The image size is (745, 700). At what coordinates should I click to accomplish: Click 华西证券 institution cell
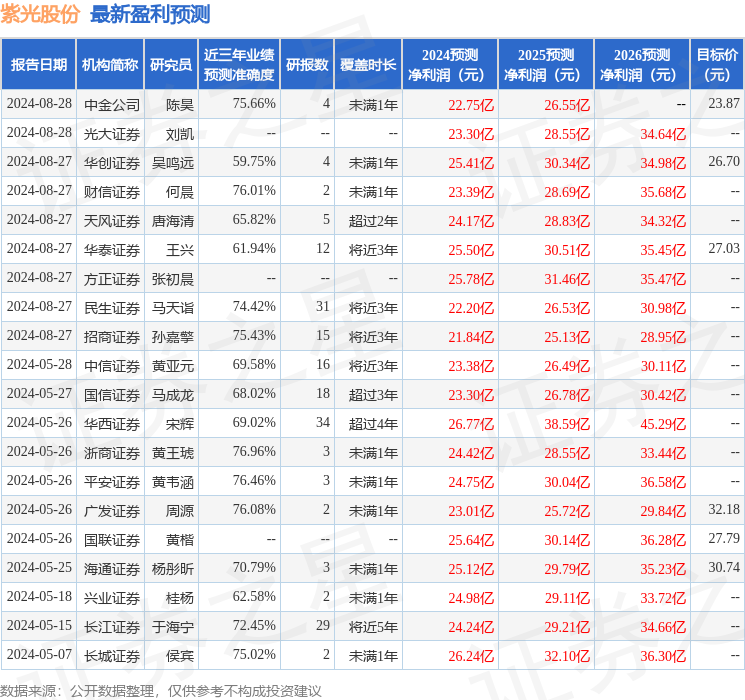click(x=112, y=424)
